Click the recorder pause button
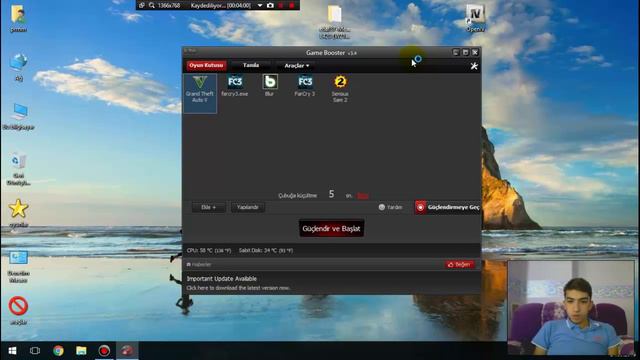Viewport: 640px width, 360px height. [281, 5]
